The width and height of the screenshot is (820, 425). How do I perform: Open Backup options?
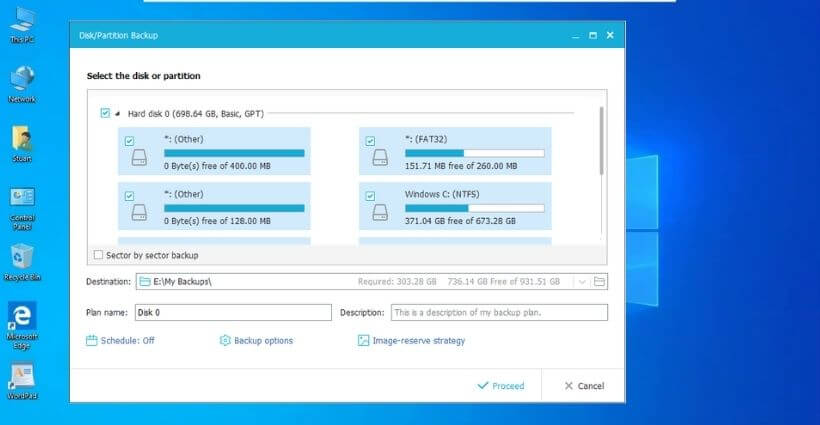coord(256,341)
